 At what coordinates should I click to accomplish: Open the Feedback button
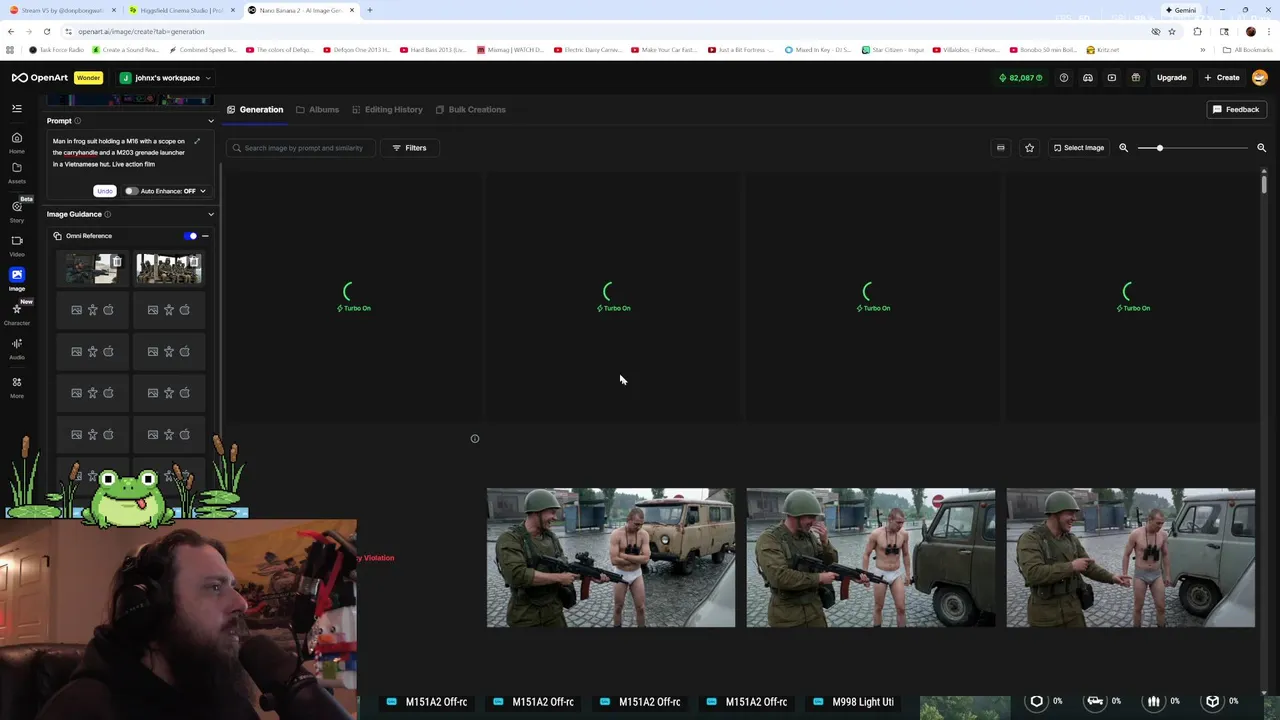pos(1236,109)
